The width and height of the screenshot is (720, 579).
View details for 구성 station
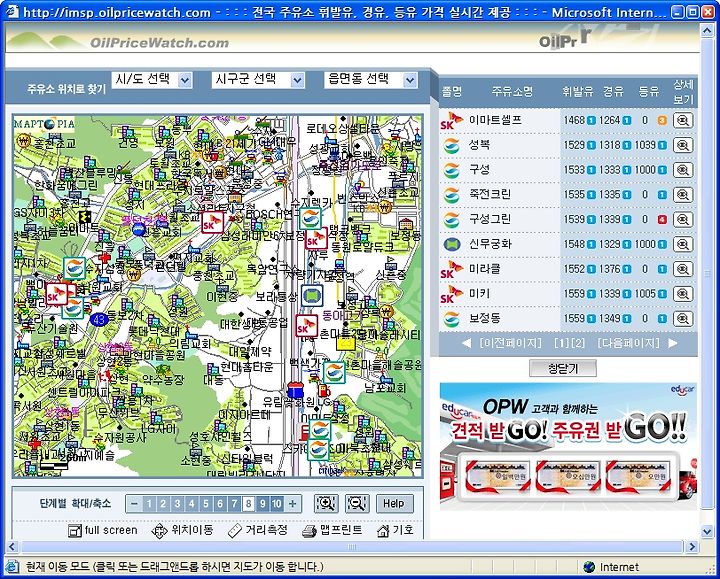pos(683,170)
